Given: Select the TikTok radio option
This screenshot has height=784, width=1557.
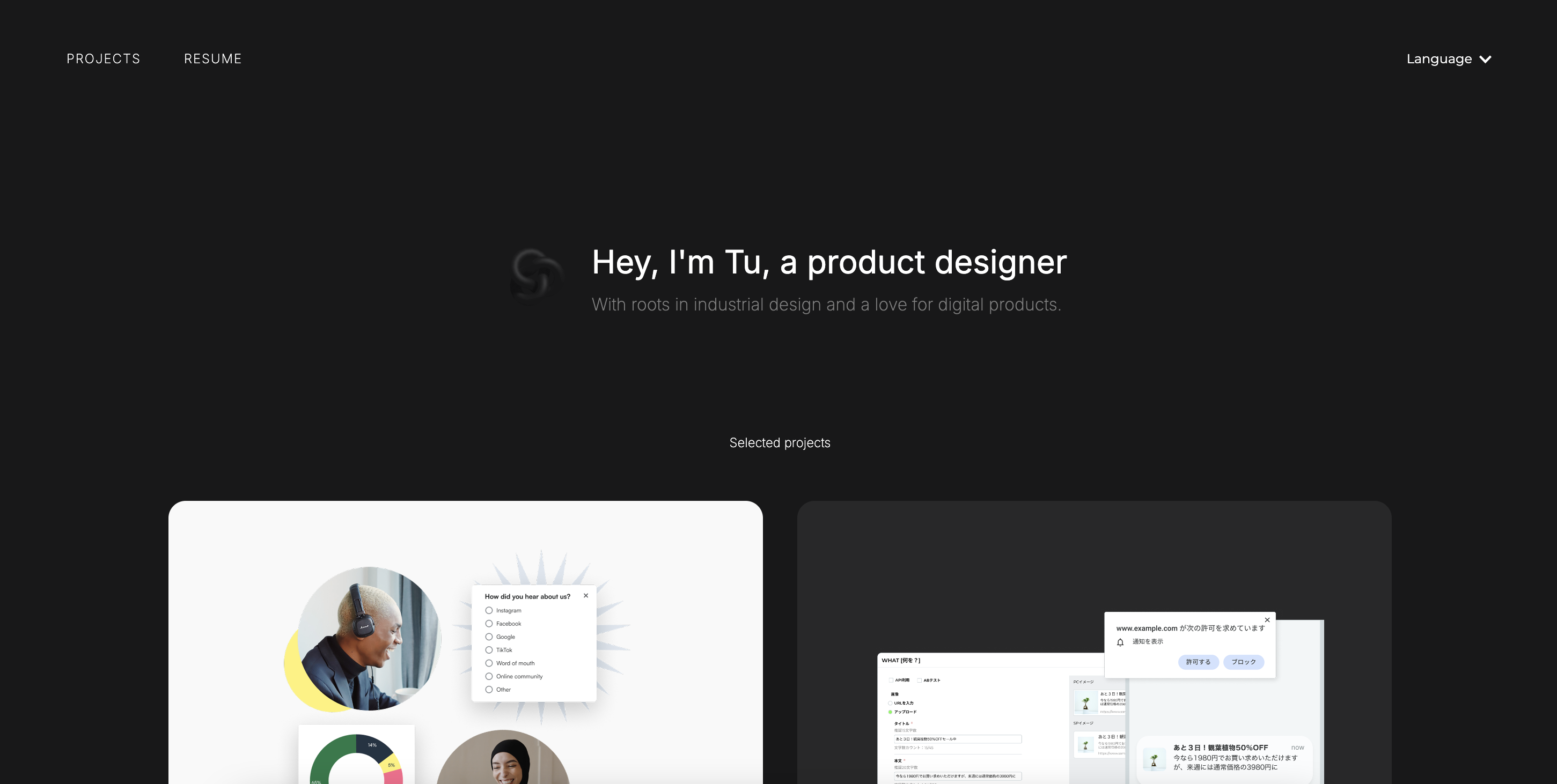Looking at the screenshot, I should (x=489, y=650).
